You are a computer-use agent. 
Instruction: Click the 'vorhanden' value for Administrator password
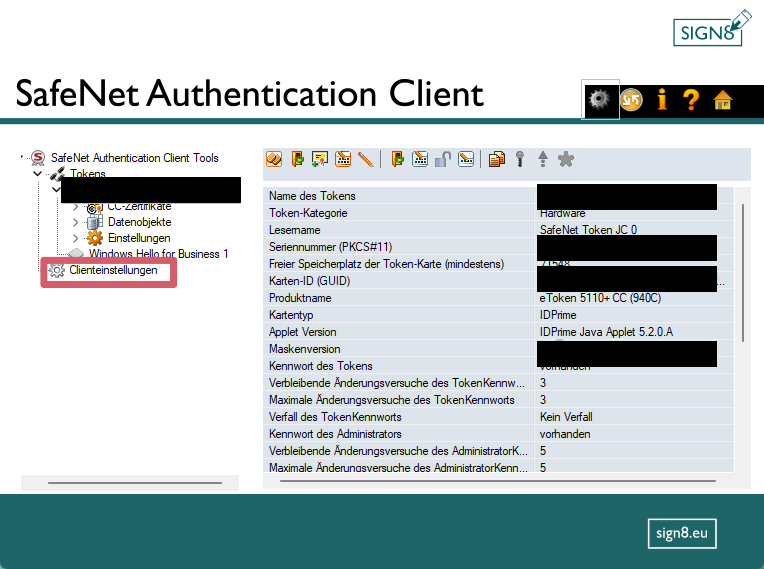565,434
